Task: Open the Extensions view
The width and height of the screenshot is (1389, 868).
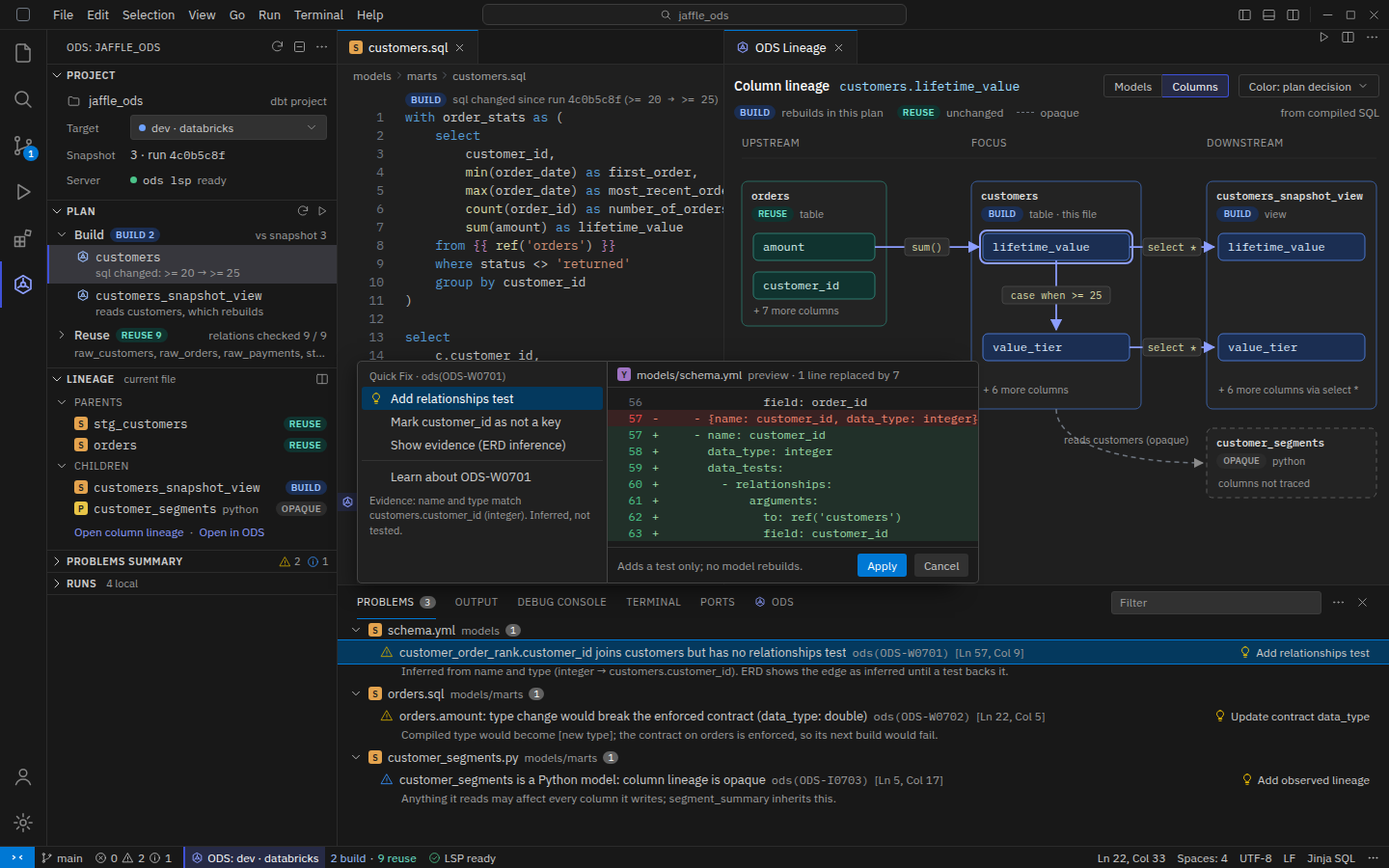Action: 23,238
